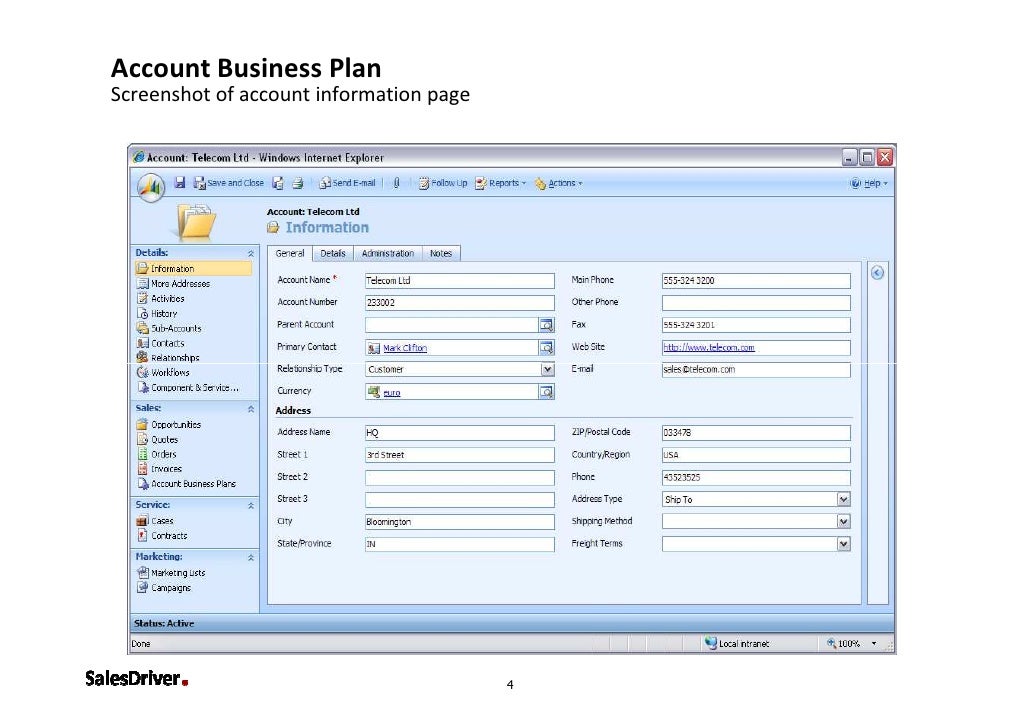1030x728 pixels.
Task: Click the Primary Contact lookup icon
Action: click(547, 348)
